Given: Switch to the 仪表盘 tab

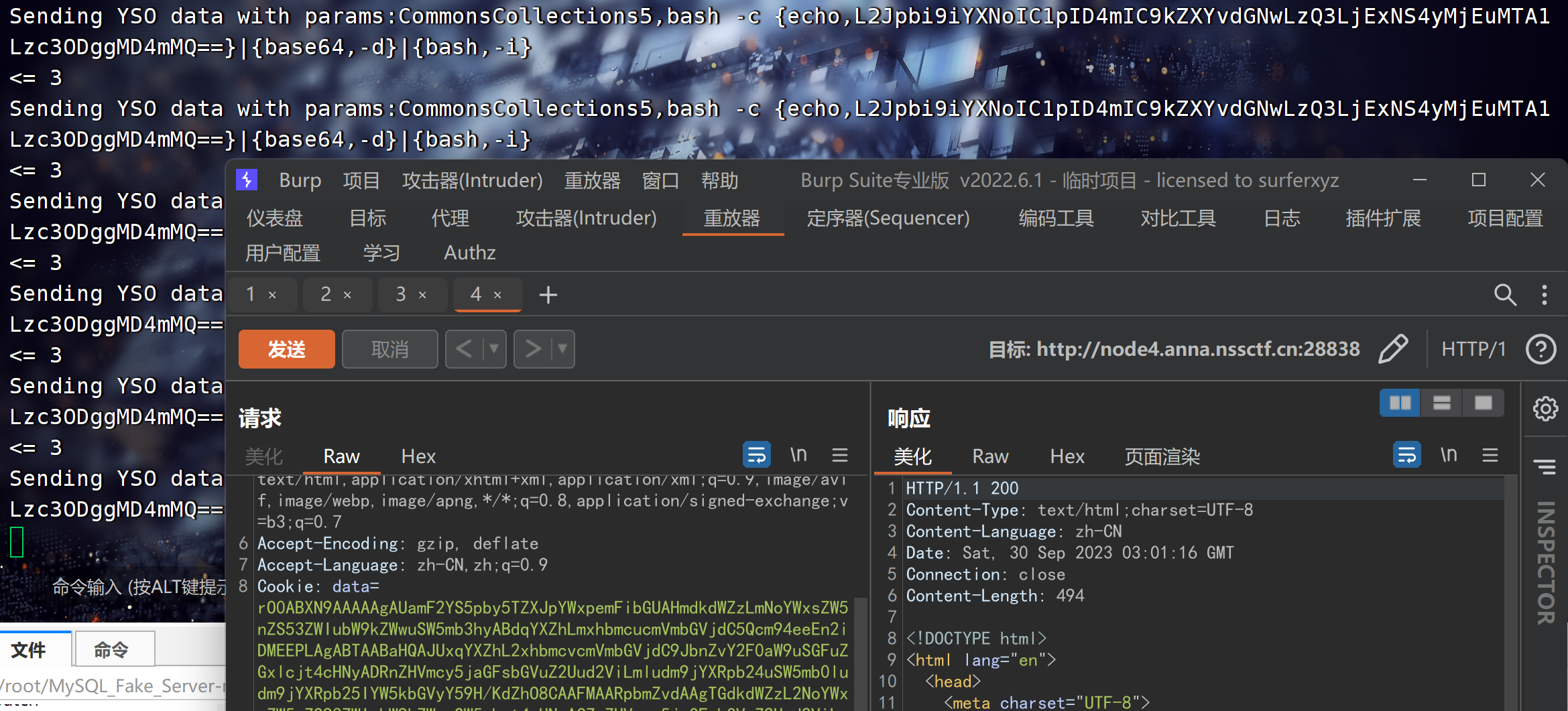Looking at the screenshot, I should tap(275, 218).
